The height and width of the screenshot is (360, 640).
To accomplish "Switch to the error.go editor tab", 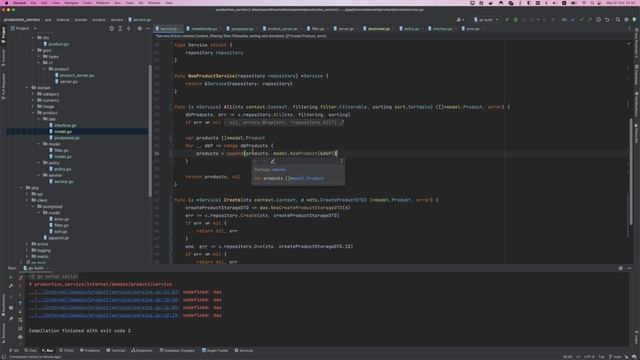I will pos(473,29).
